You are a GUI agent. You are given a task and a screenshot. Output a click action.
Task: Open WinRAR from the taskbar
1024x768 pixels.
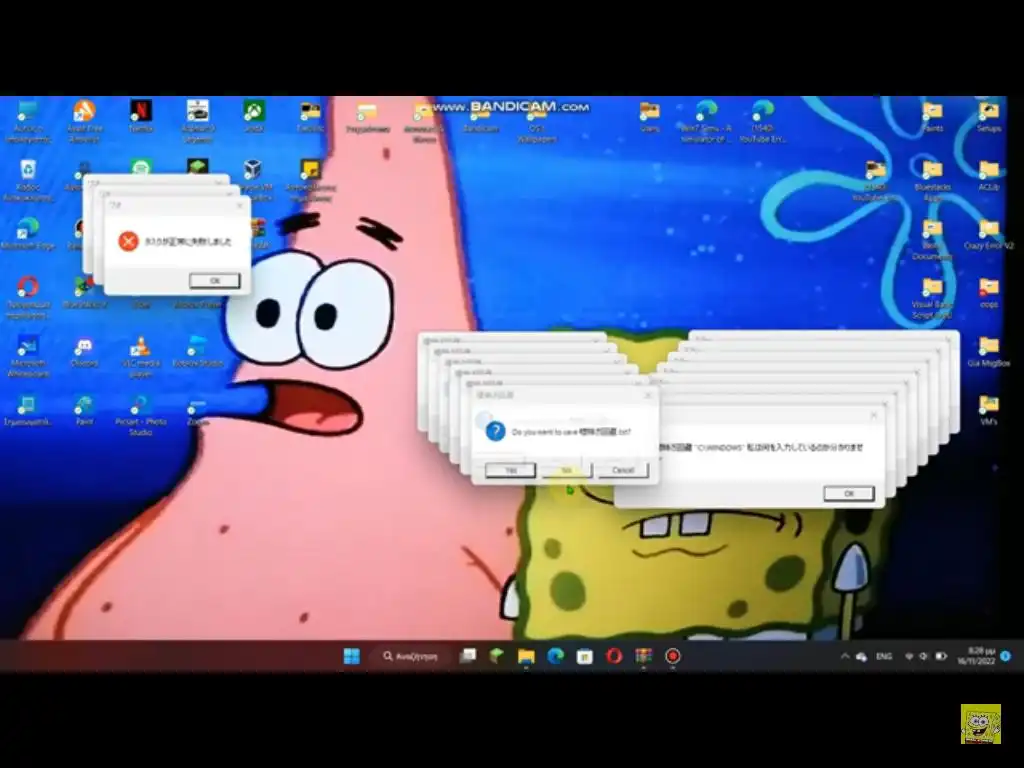coord(643,656)
